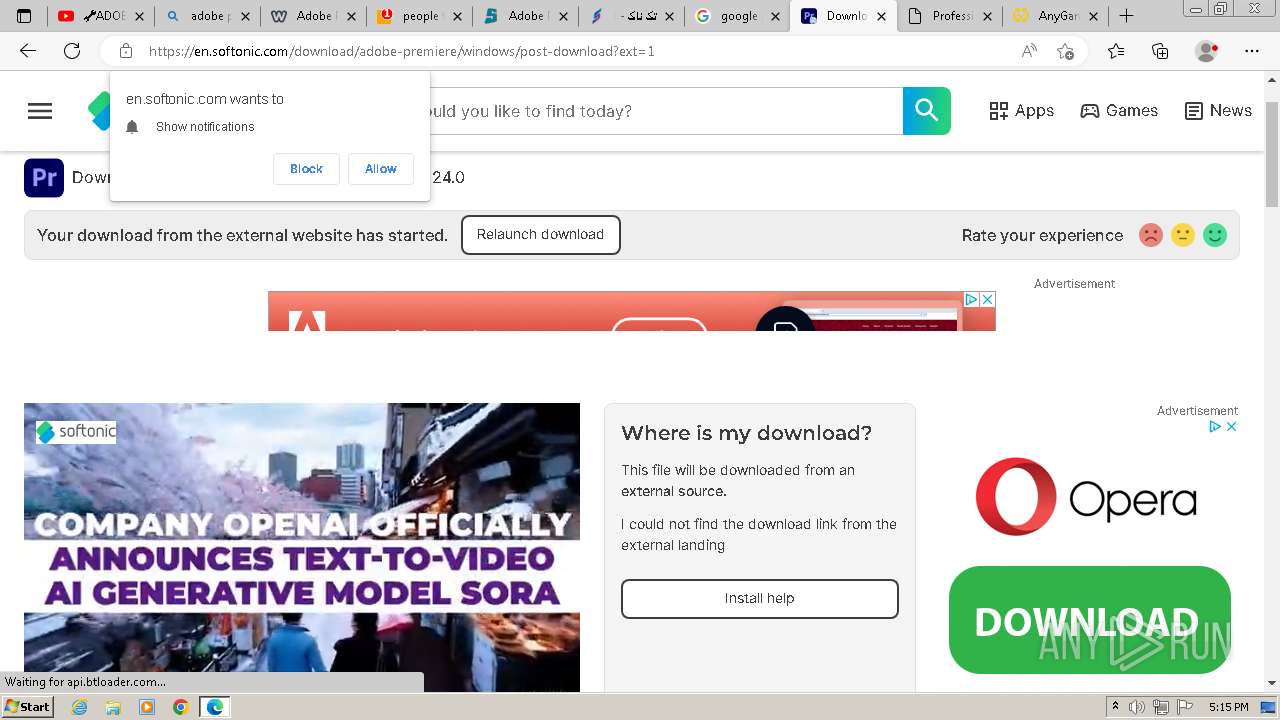Launch Chrome from taskbar
The image size is (1280, 720).
click(180, 707)
